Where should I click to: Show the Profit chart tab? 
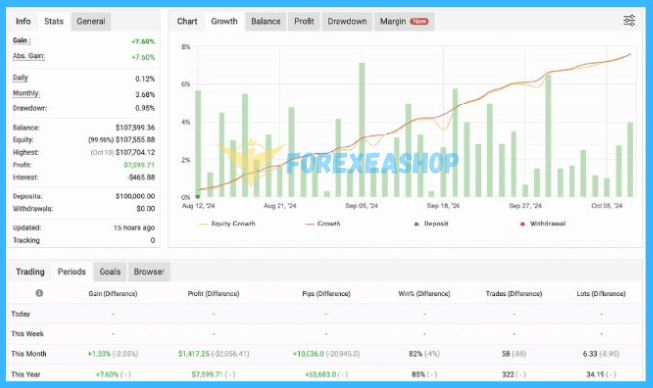304,21
